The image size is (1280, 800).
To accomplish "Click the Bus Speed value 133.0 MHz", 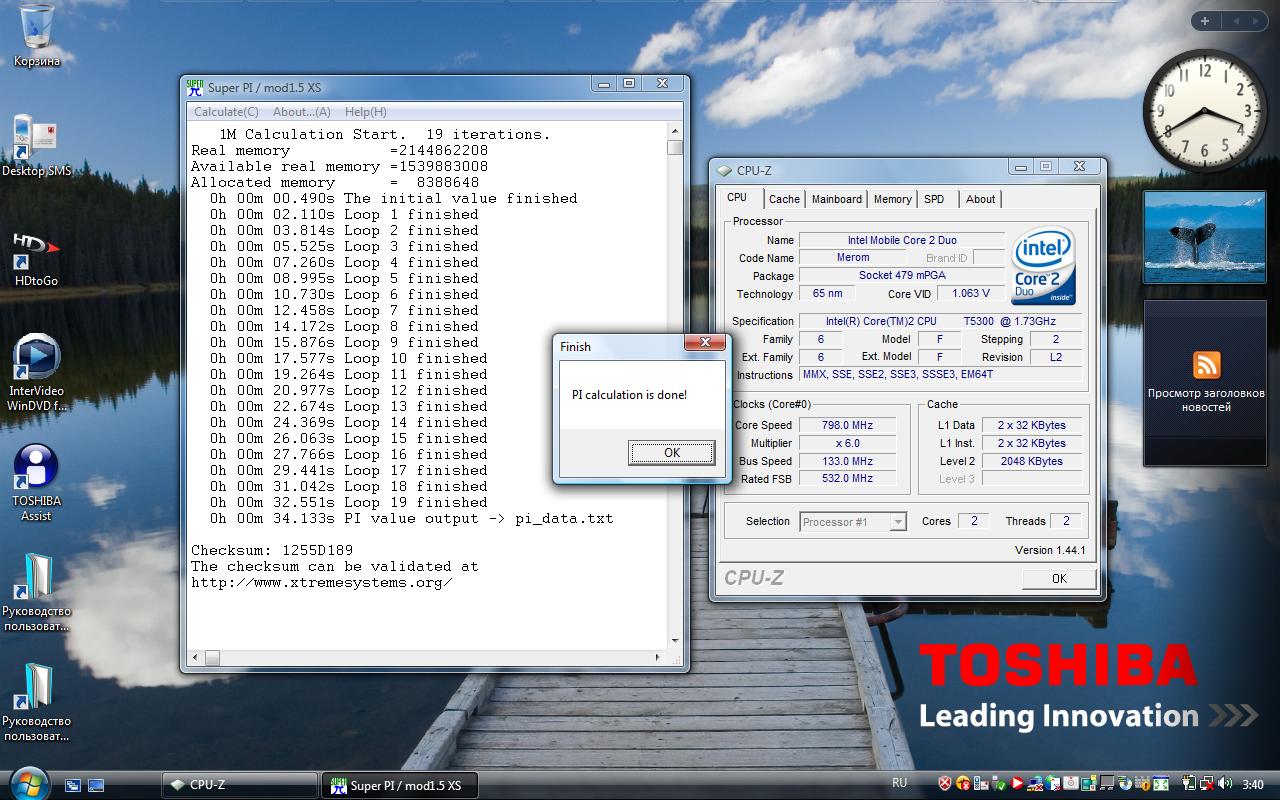I will (x=847, y=461).
